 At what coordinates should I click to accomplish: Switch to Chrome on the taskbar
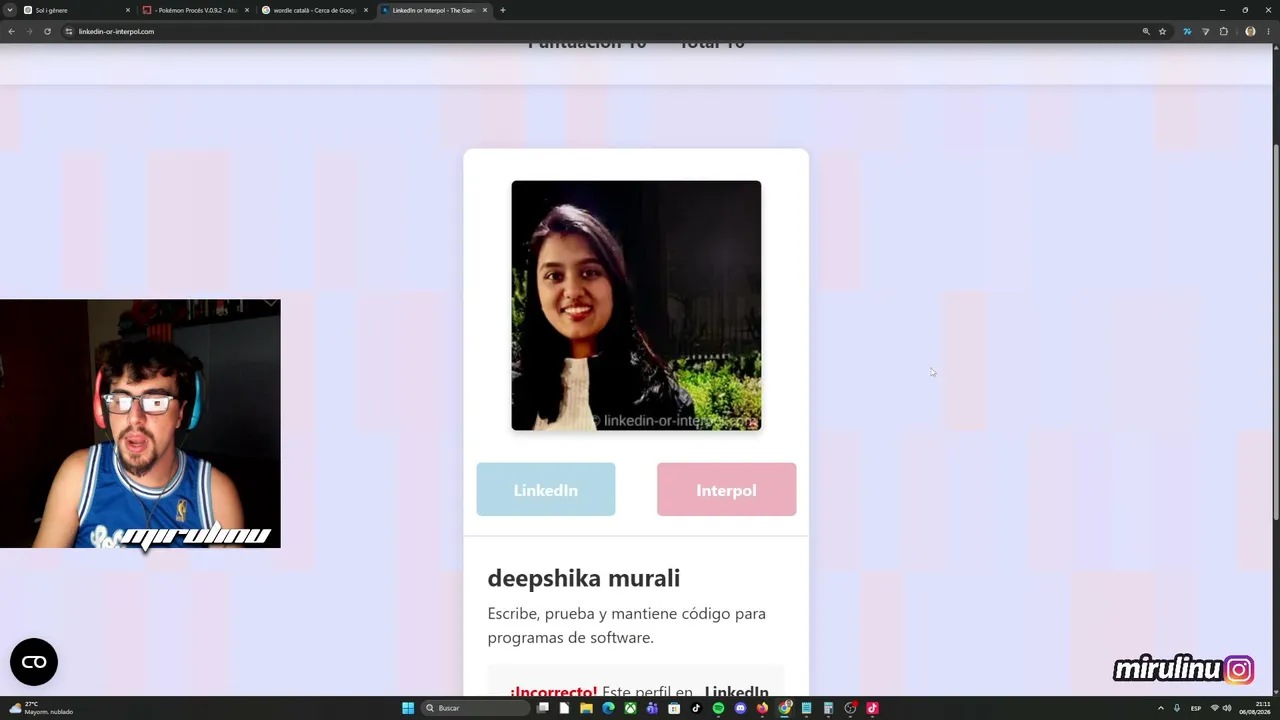[x=784, y=708]
